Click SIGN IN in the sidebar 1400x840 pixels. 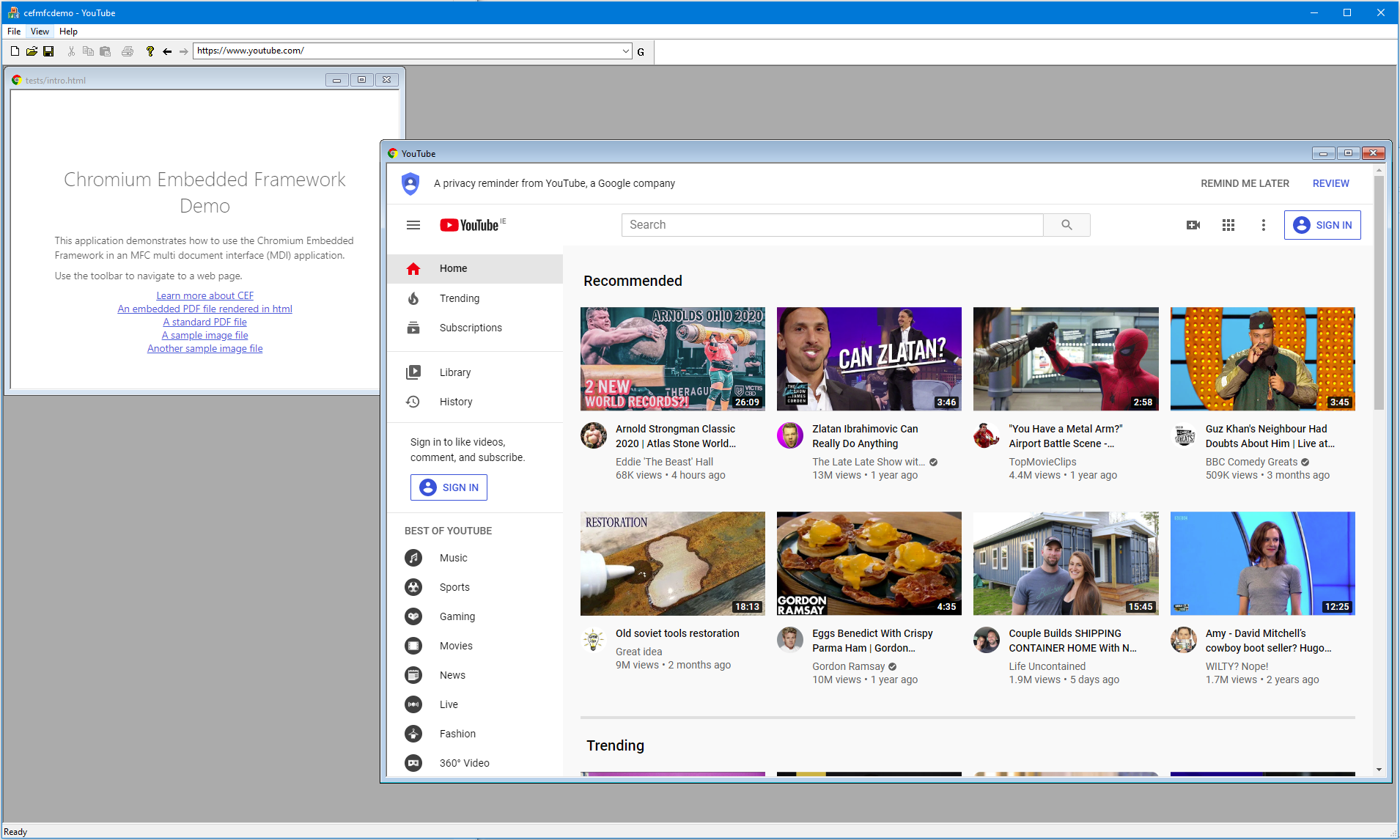pyautogui.click(x=449, y=487)
